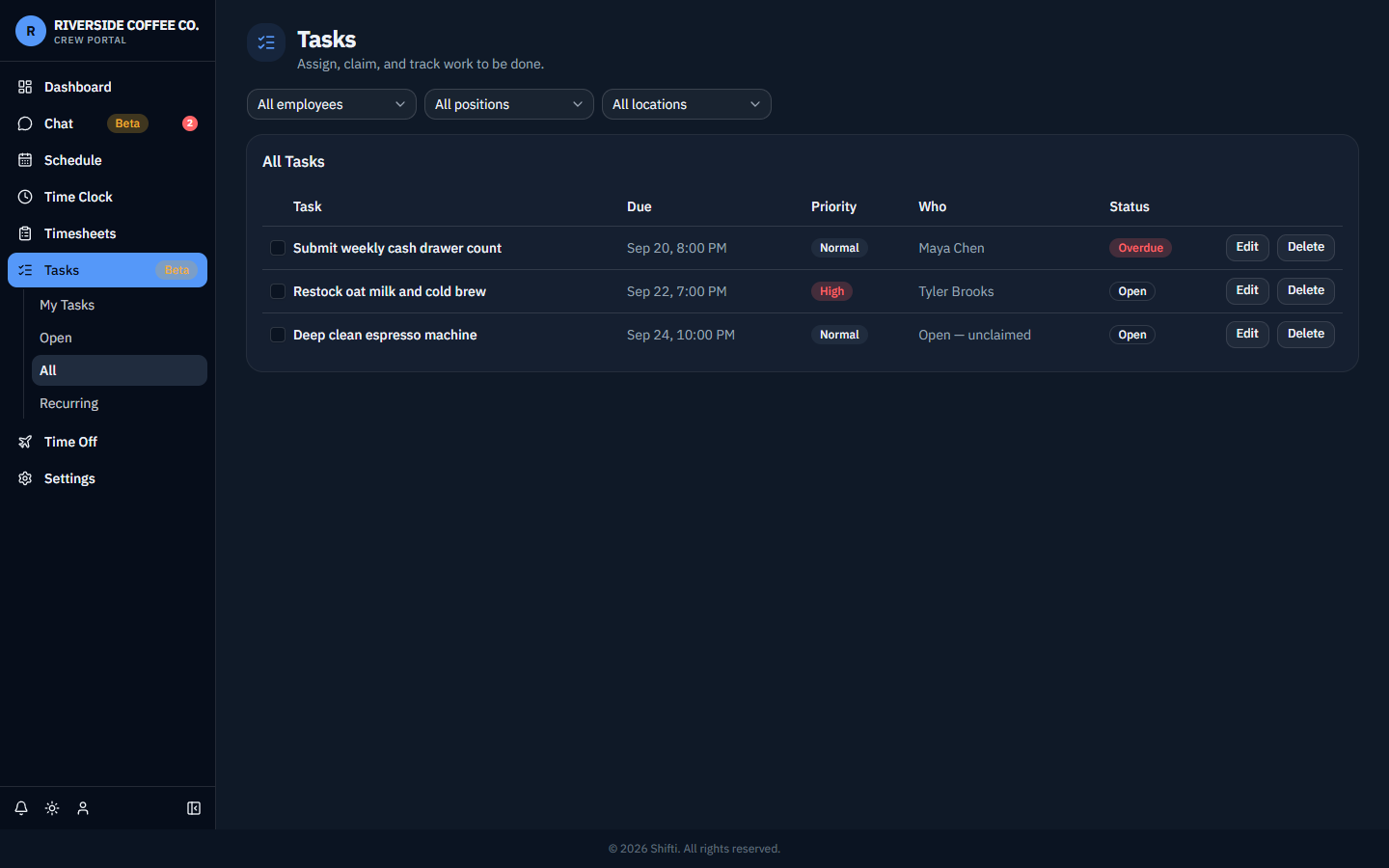
Task: Click the Tasks page header checklist icon
Action: [266, 42]
